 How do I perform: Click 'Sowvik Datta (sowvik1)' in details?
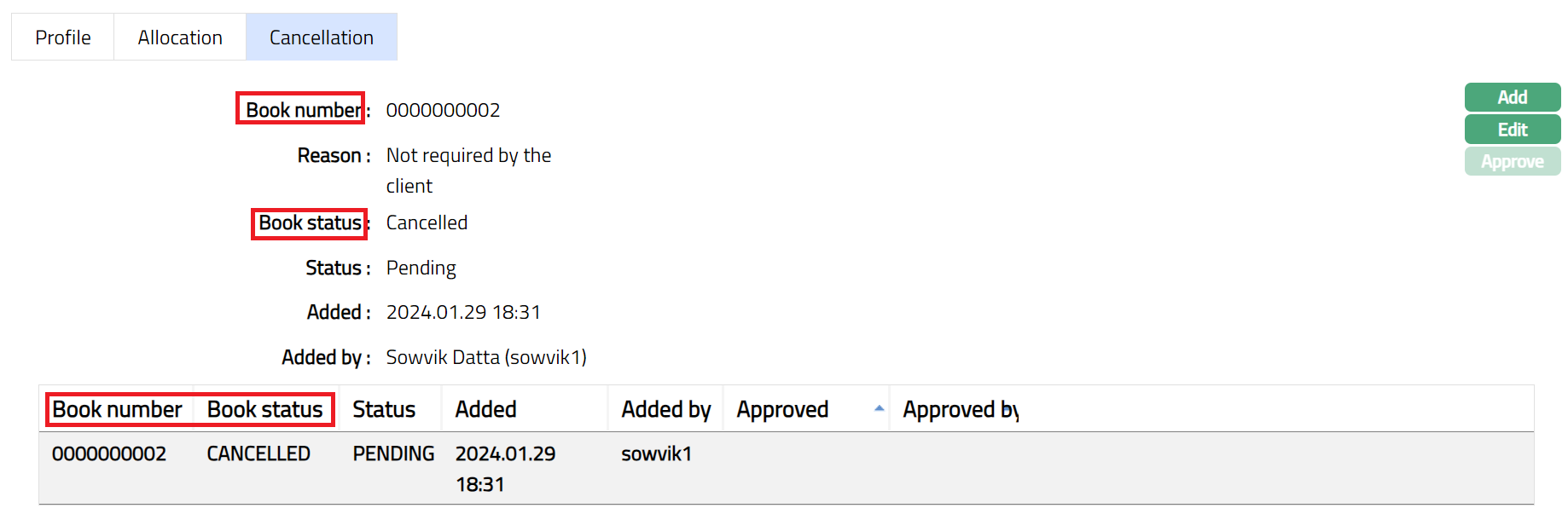[x=486, y=357]
